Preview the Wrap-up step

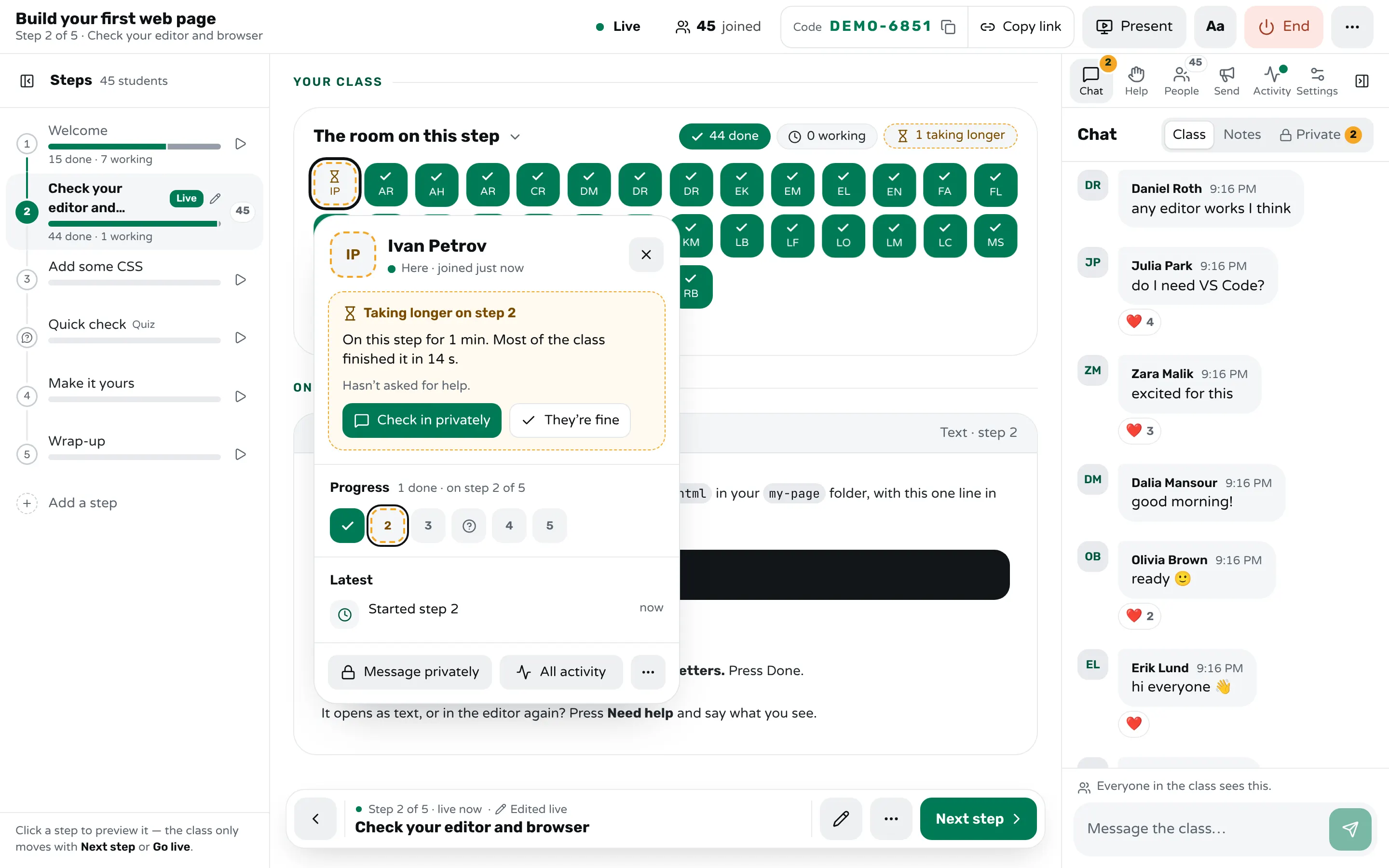tap(241, 454)
